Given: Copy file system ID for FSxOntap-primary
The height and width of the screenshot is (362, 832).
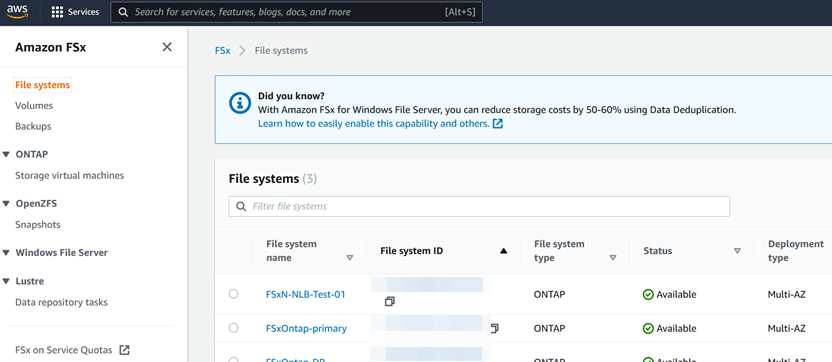Looking at the screenshot, I should click(494, 328).
